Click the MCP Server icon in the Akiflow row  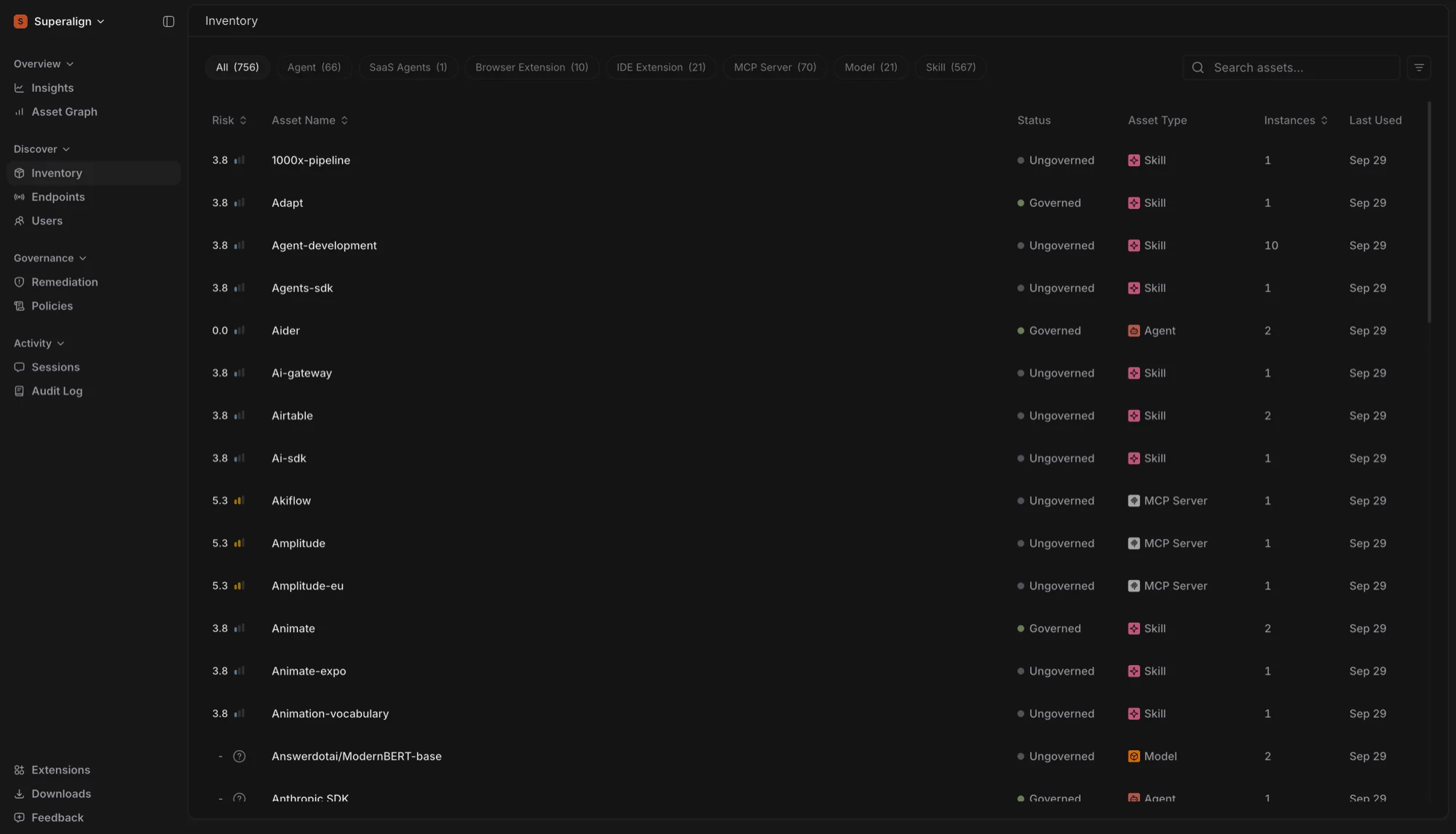pos(1133,501)
